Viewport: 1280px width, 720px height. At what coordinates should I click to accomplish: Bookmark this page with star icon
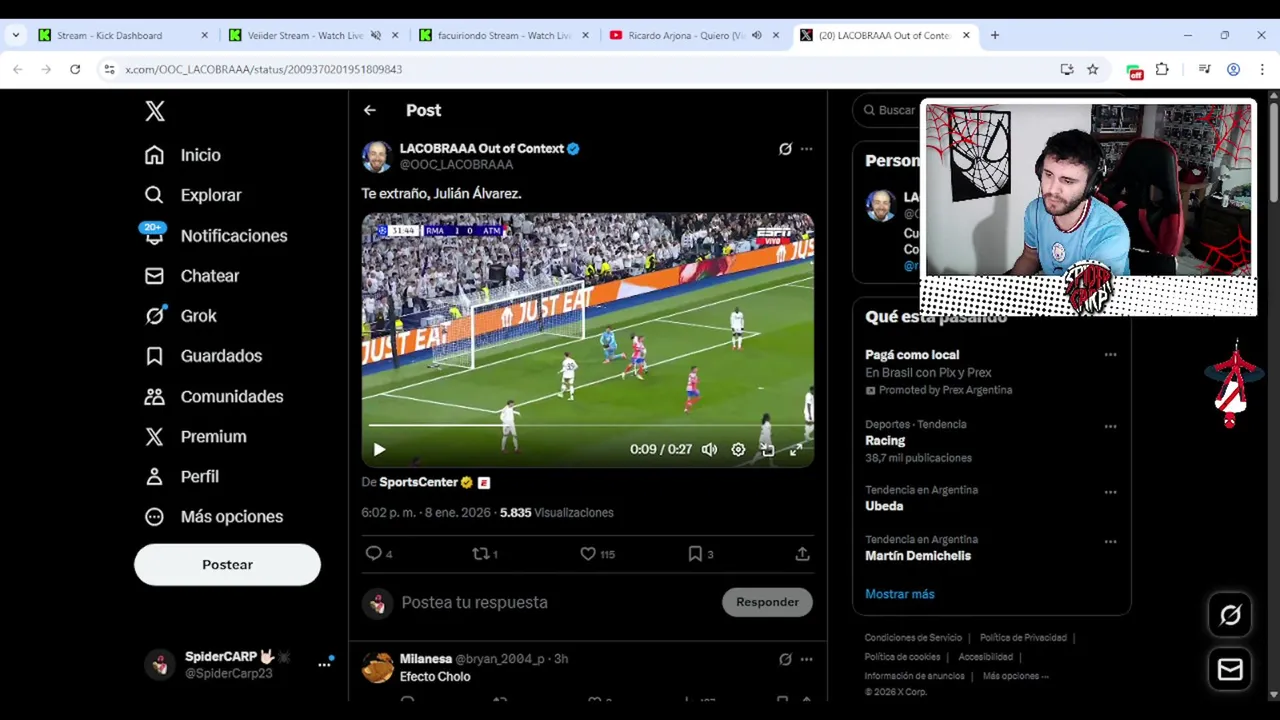pos(1093,69)
